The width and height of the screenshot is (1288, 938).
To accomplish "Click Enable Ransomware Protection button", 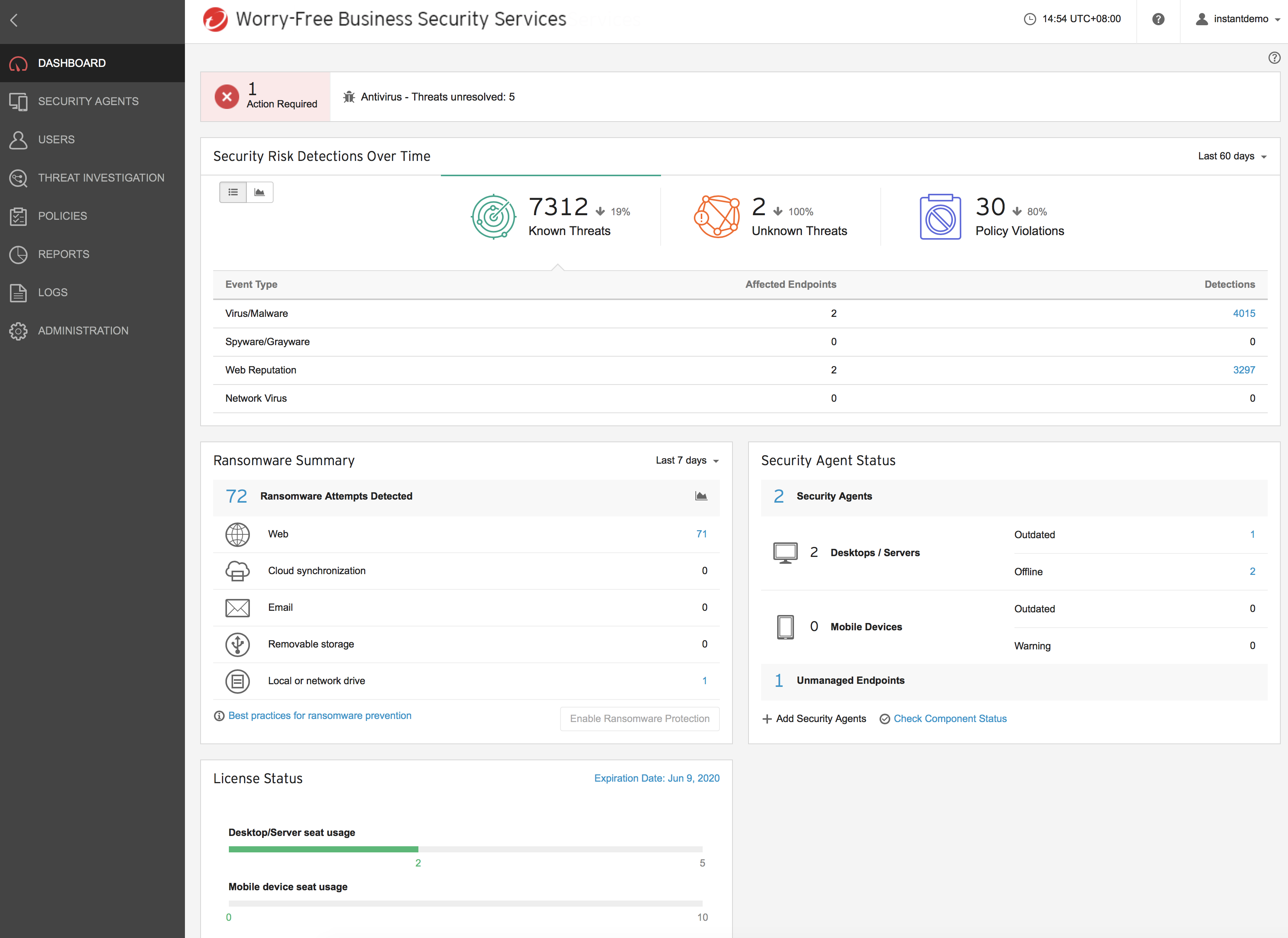I will coord(640,719).
